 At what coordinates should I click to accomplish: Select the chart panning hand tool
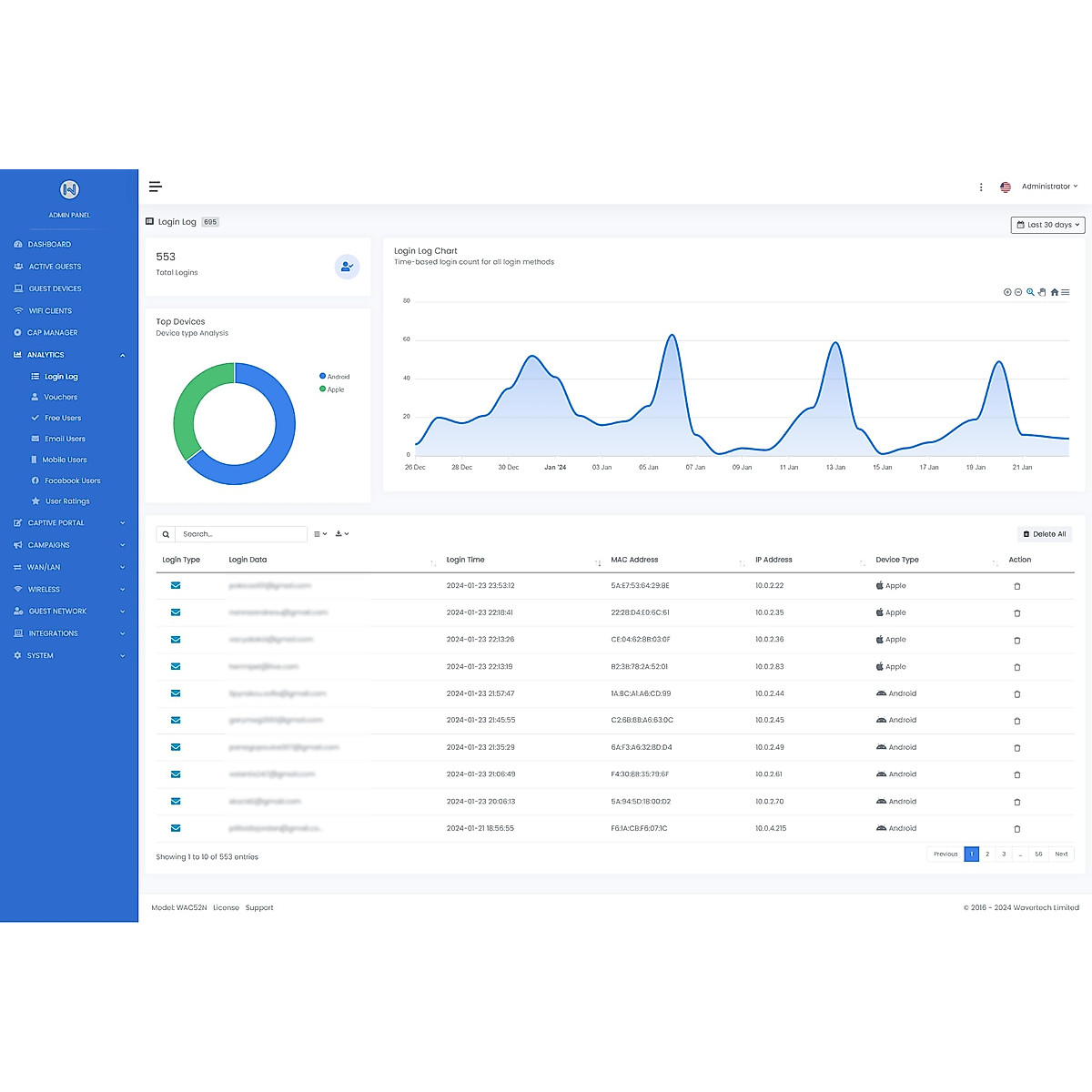click(x=1042, y=292)
